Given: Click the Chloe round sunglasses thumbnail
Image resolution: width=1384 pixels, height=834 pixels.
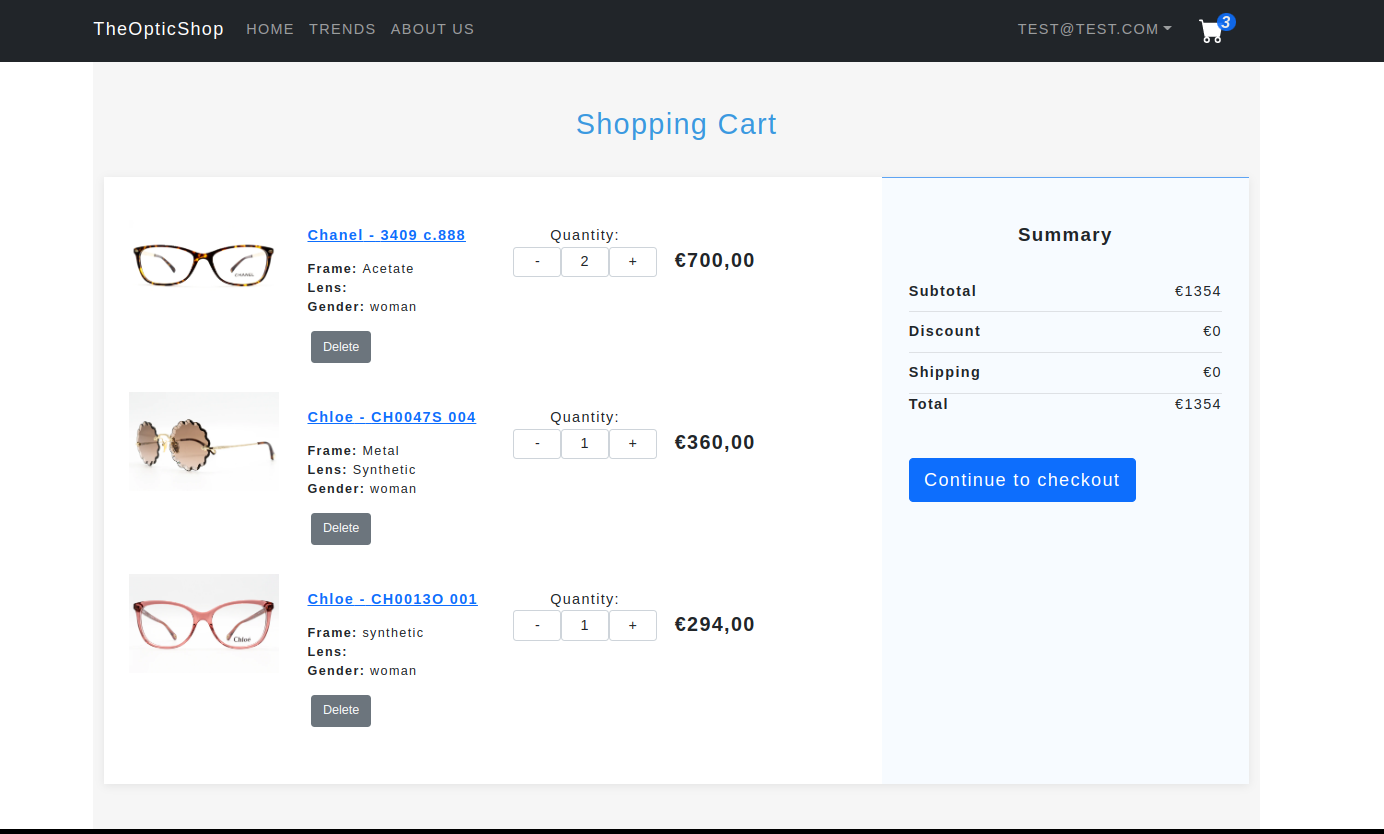Looking at the screenshot, I should point(204,442).
